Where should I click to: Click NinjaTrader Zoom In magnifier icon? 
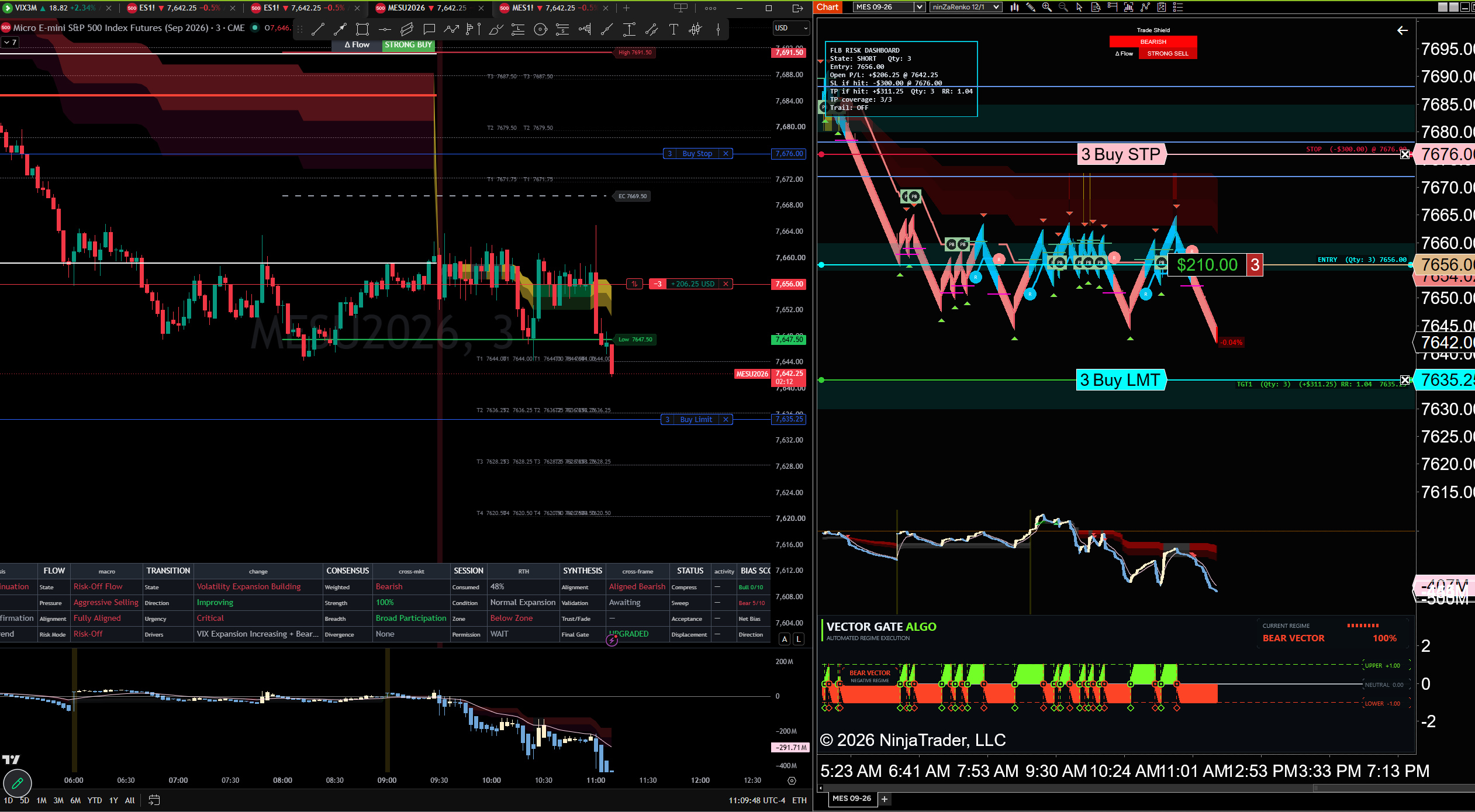1047,7
